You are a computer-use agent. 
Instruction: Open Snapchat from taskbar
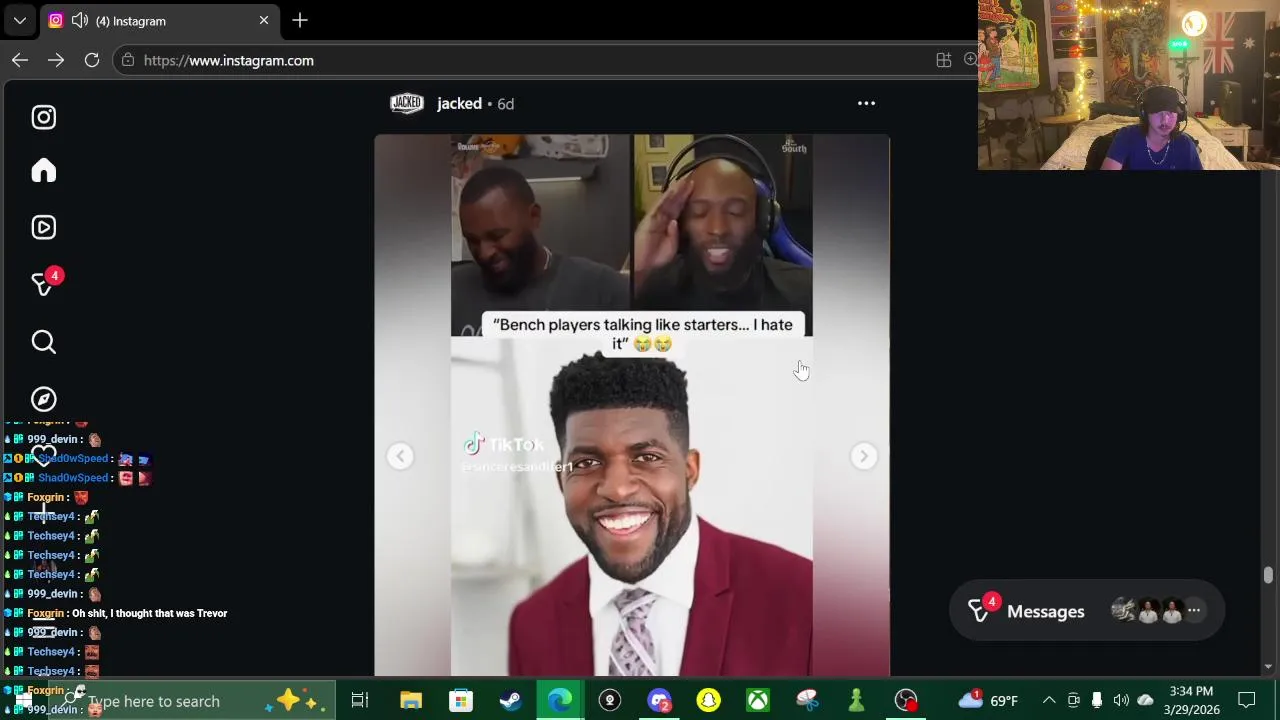[708, 700]
